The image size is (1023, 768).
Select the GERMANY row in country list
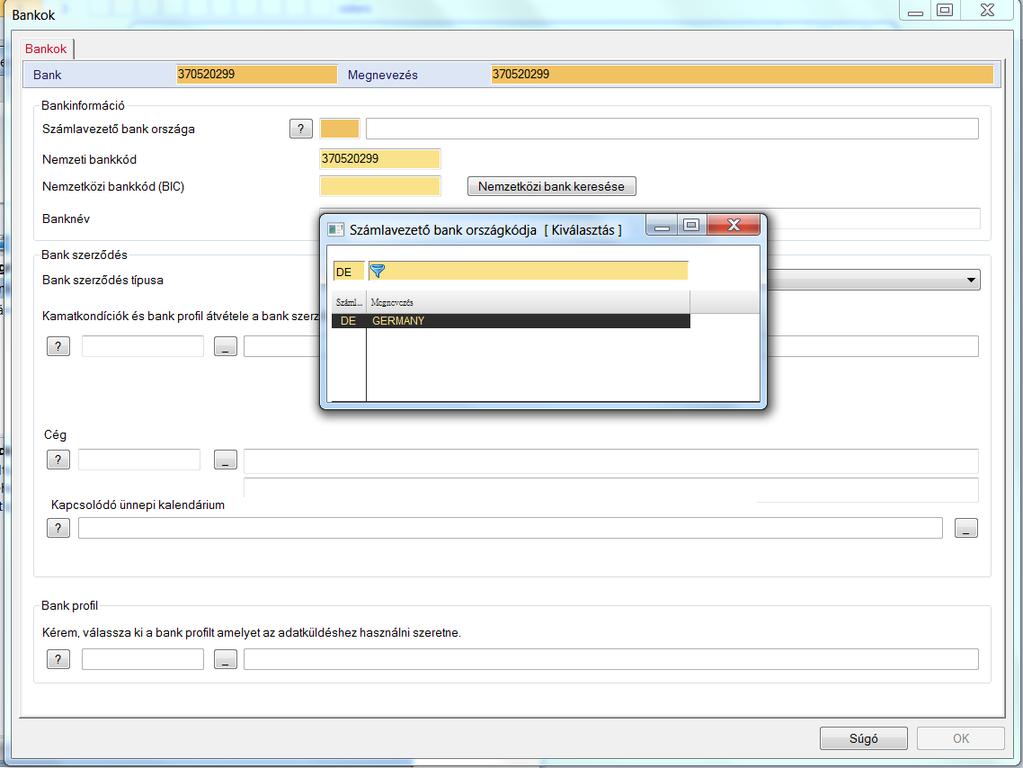pos(511,320)
